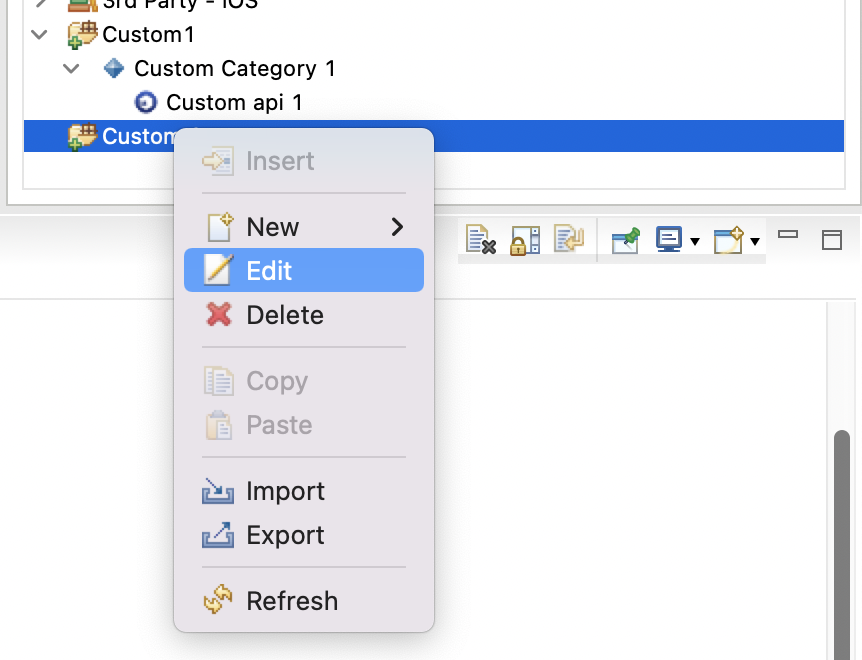Click the package icon beside Custom1

pos(79,34)
